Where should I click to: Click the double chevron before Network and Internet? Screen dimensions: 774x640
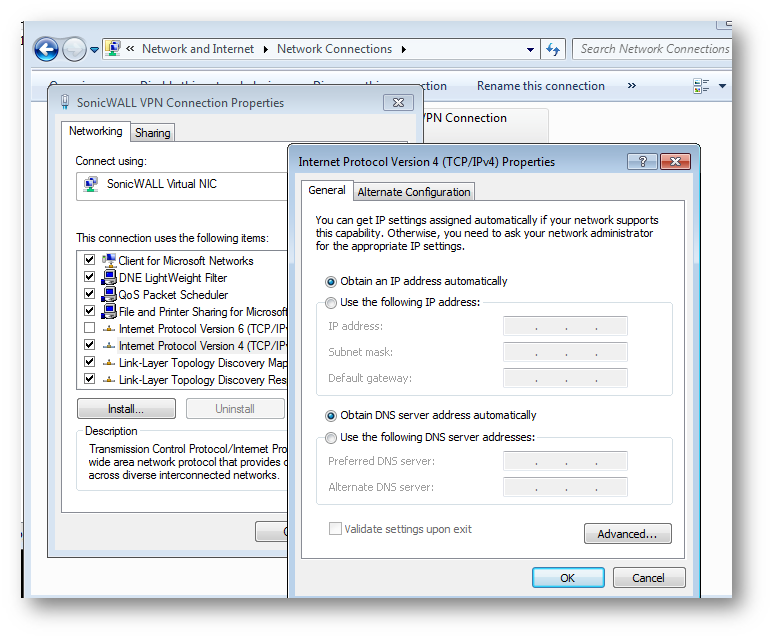click(130, 49)
